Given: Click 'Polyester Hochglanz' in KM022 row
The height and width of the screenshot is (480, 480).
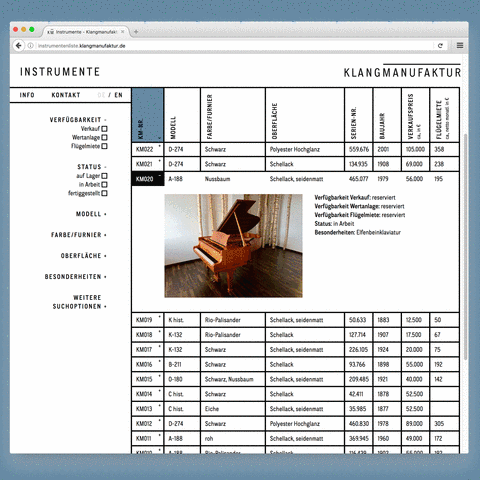Looking at the screenshot, I should pos(295,149).
